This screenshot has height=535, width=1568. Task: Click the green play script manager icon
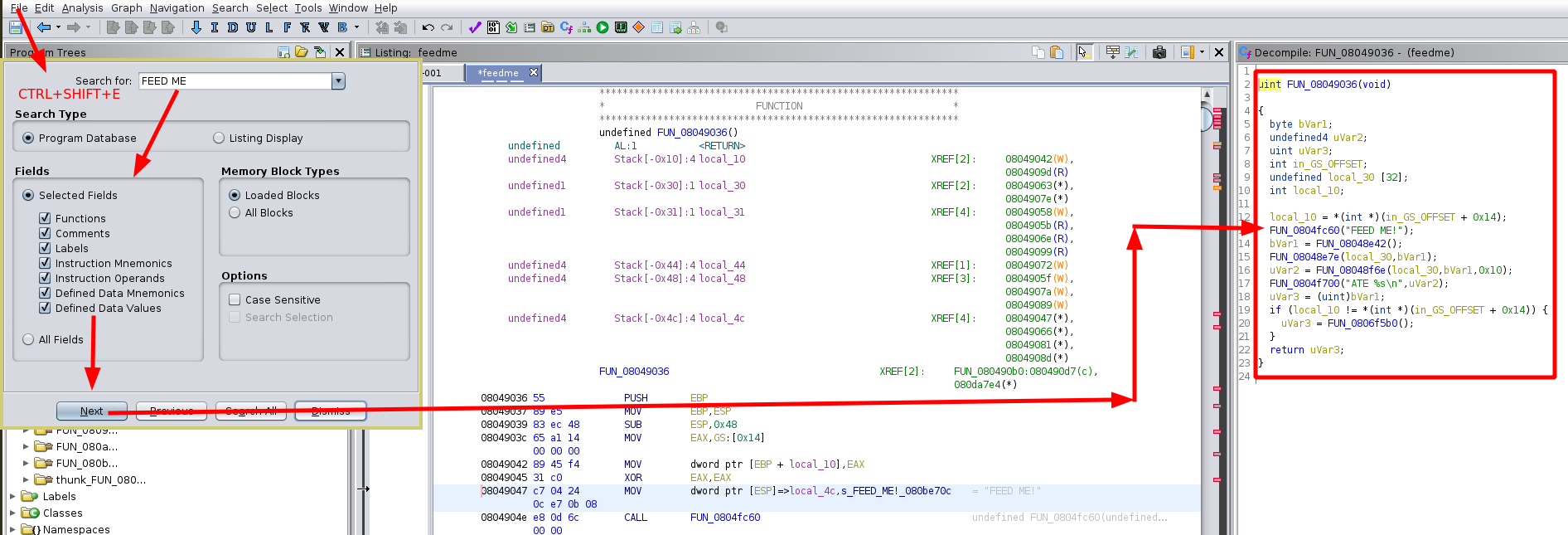coord(603,27)
